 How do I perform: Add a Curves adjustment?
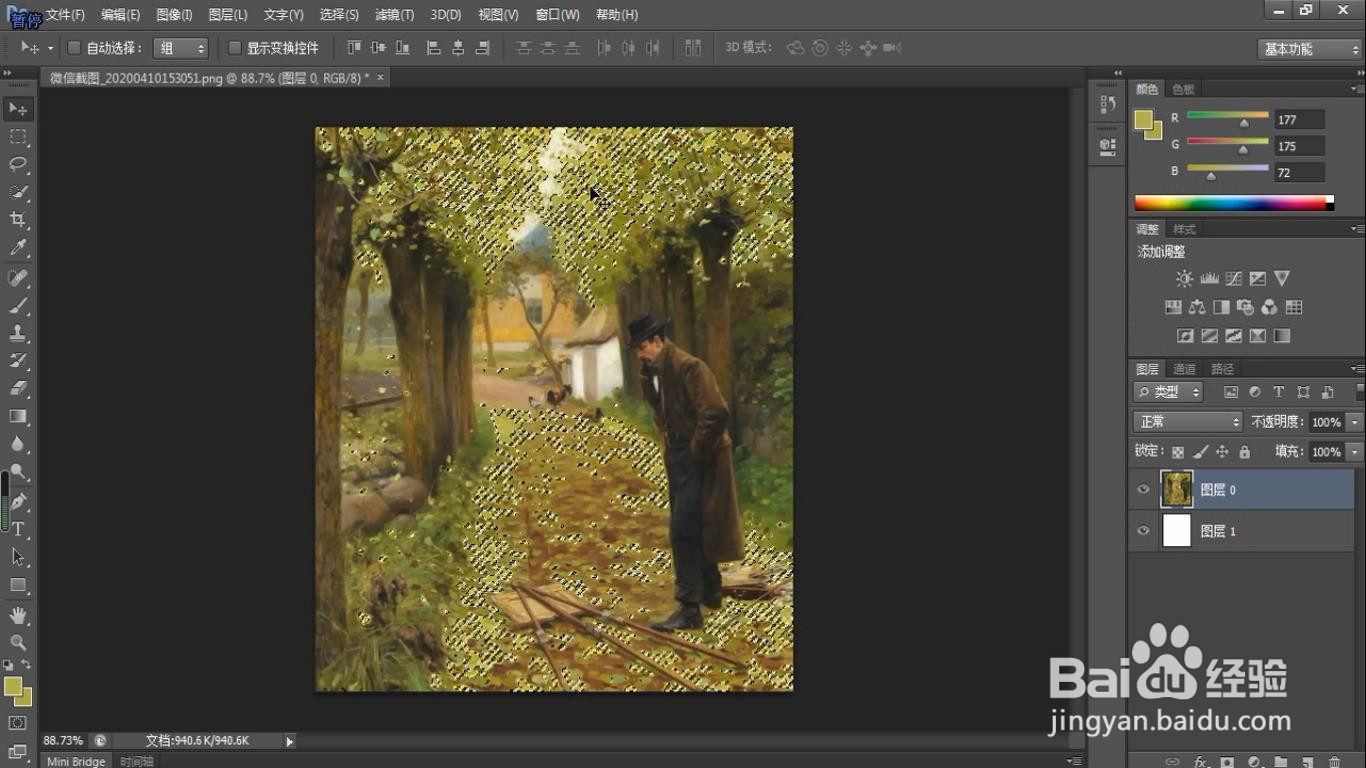1233,279
